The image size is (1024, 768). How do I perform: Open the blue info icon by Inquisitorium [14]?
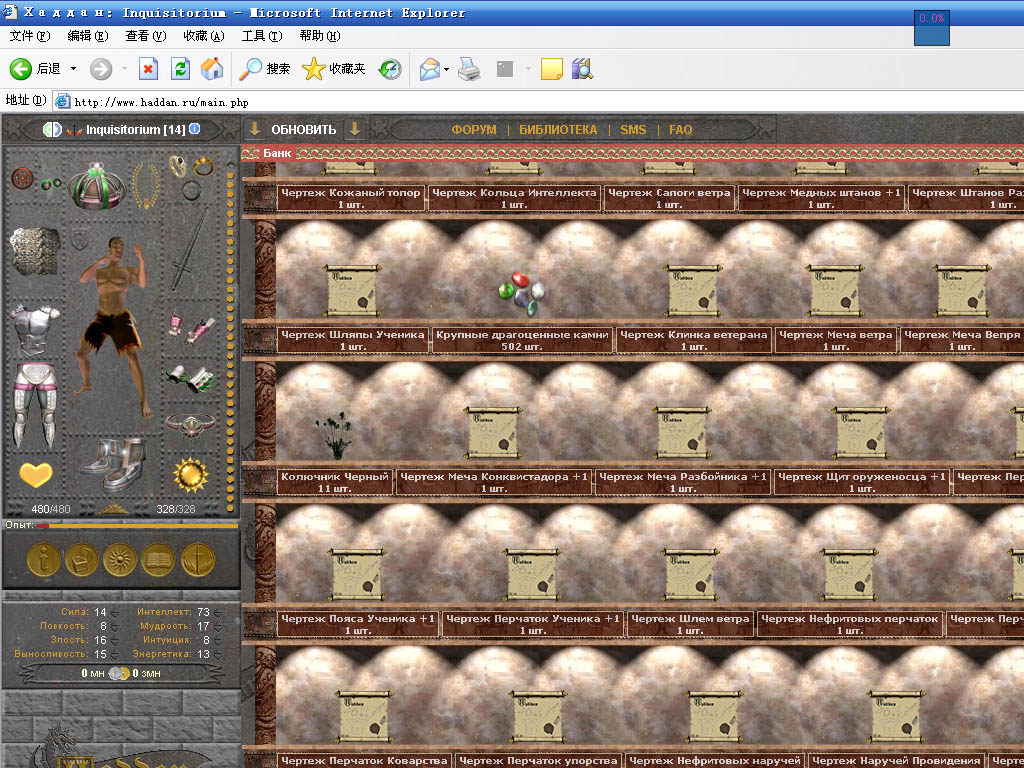(195, 129)
